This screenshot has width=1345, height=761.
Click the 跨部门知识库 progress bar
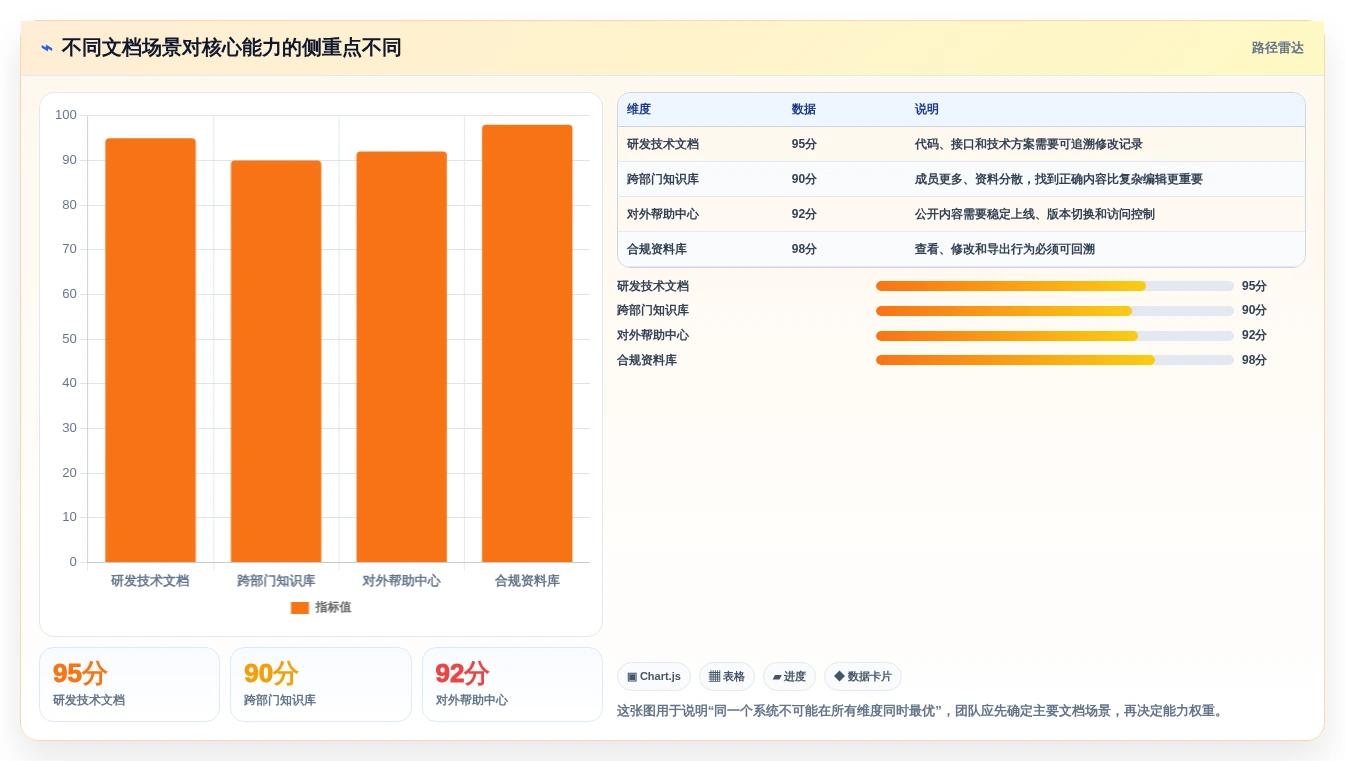pos(1055,311)
